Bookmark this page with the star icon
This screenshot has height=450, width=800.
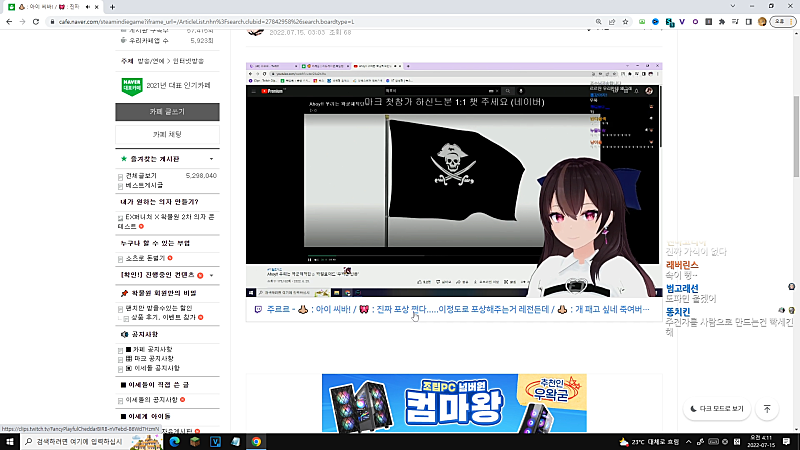[x=625, y=22]
